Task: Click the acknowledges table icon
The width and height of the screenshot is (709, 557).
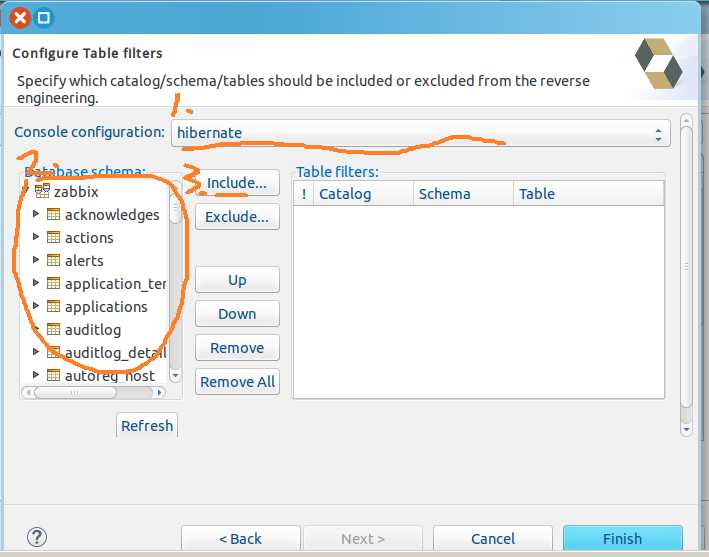Action: 54,215
